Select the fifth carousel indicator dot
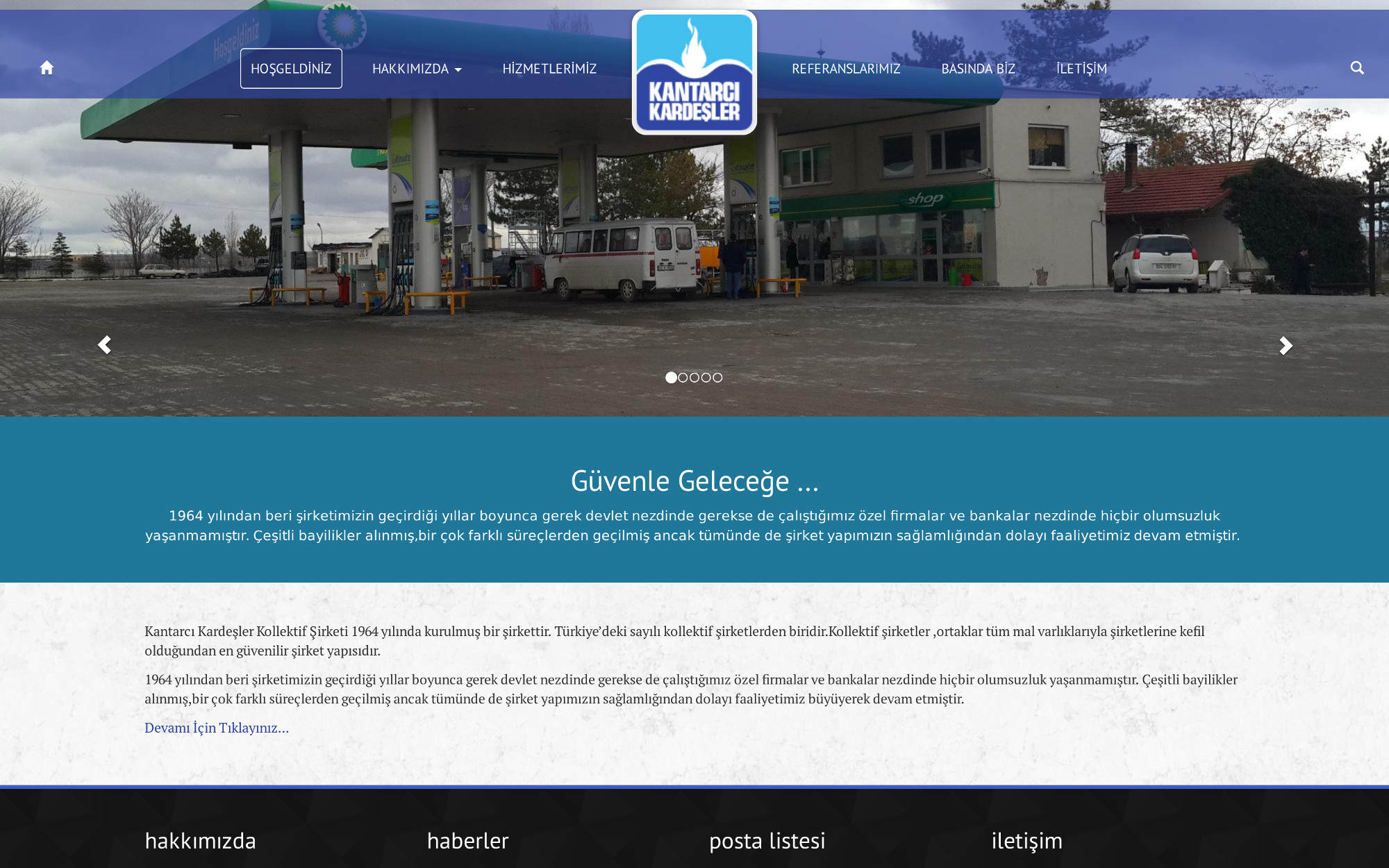Viewport: 1389px width, 868px height. coord(717,378)
